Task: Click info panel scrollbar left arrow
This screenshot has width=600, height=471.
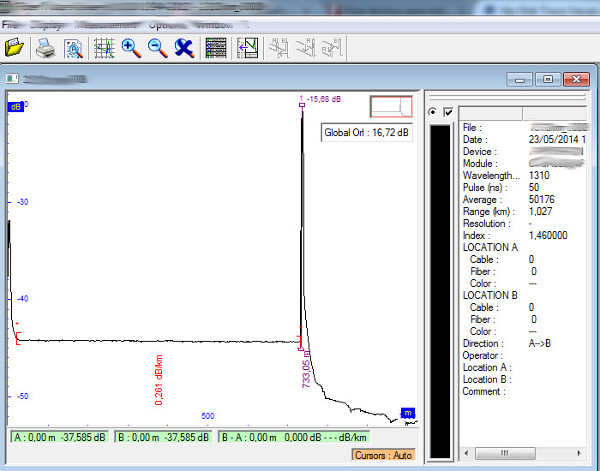Action: (x=466, y=453)
